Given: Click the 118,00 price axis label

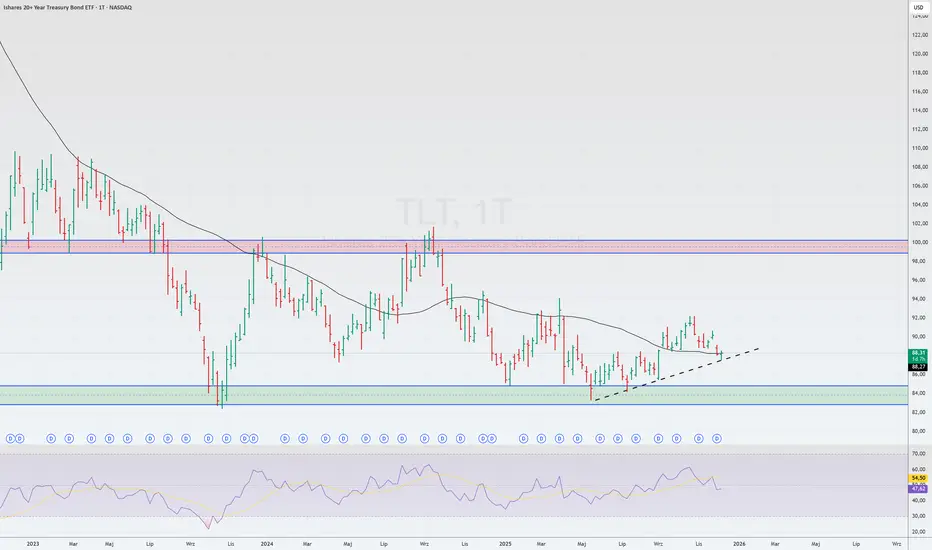Looking at the screenshot, I should 920,73.
